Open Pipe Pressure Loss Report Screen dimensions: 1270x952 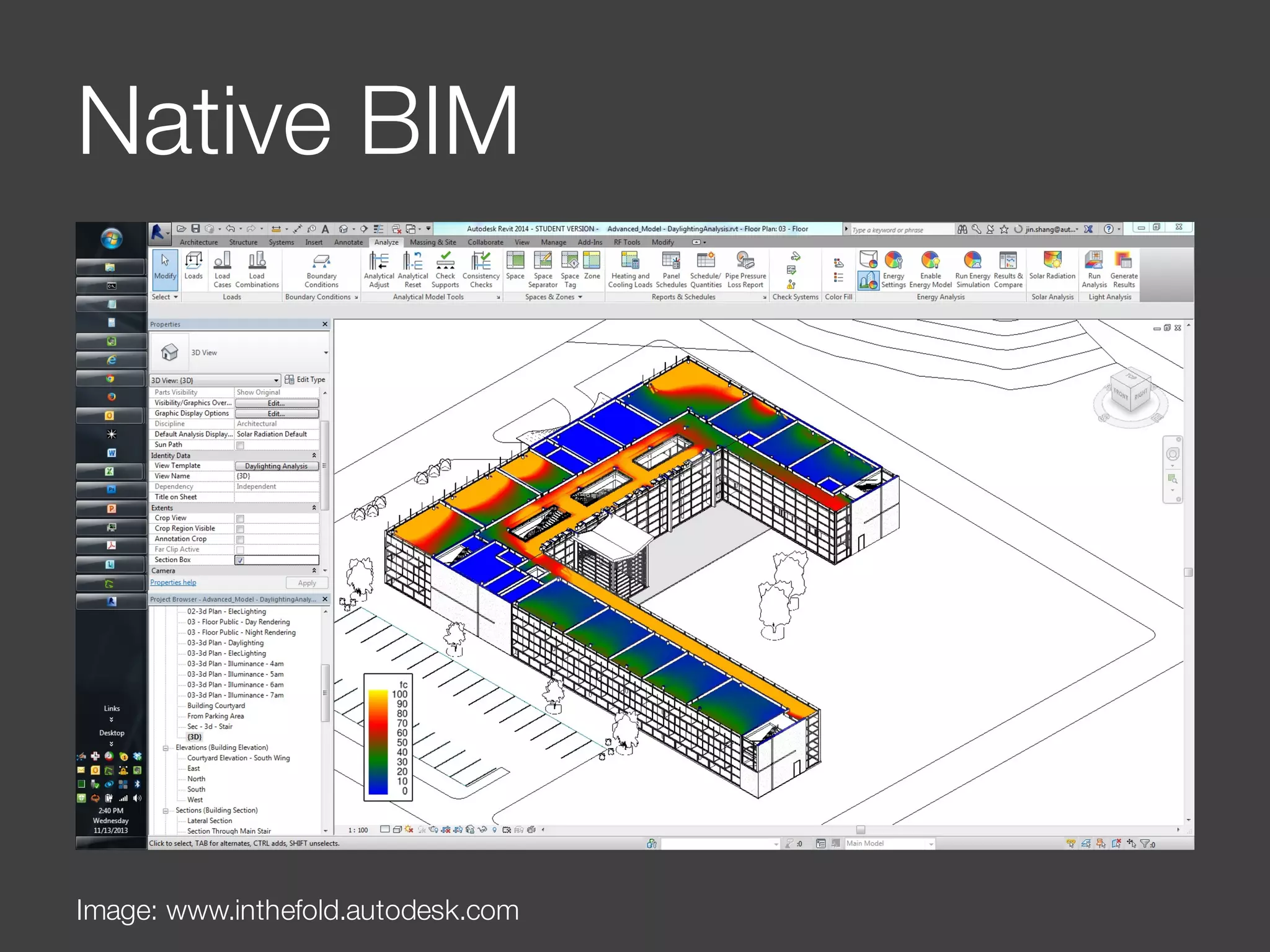[745, 270]
